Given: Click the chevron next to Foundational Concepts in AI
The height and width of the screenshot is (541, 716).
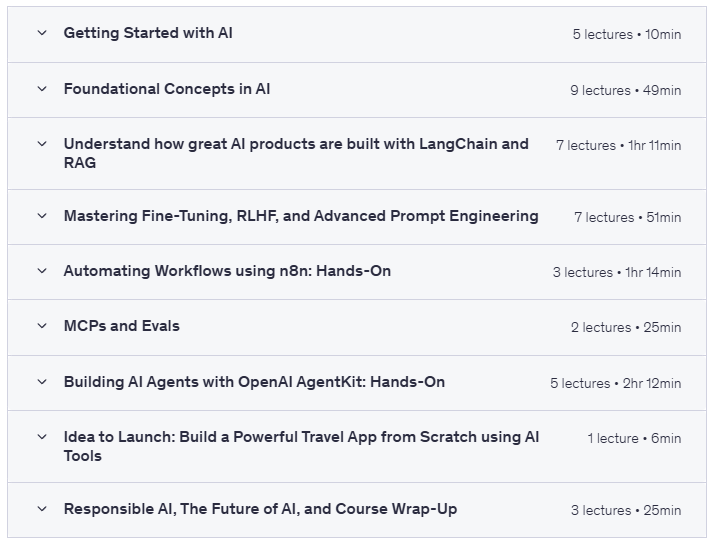Looking at the screenshot, I should pos(42,89).
